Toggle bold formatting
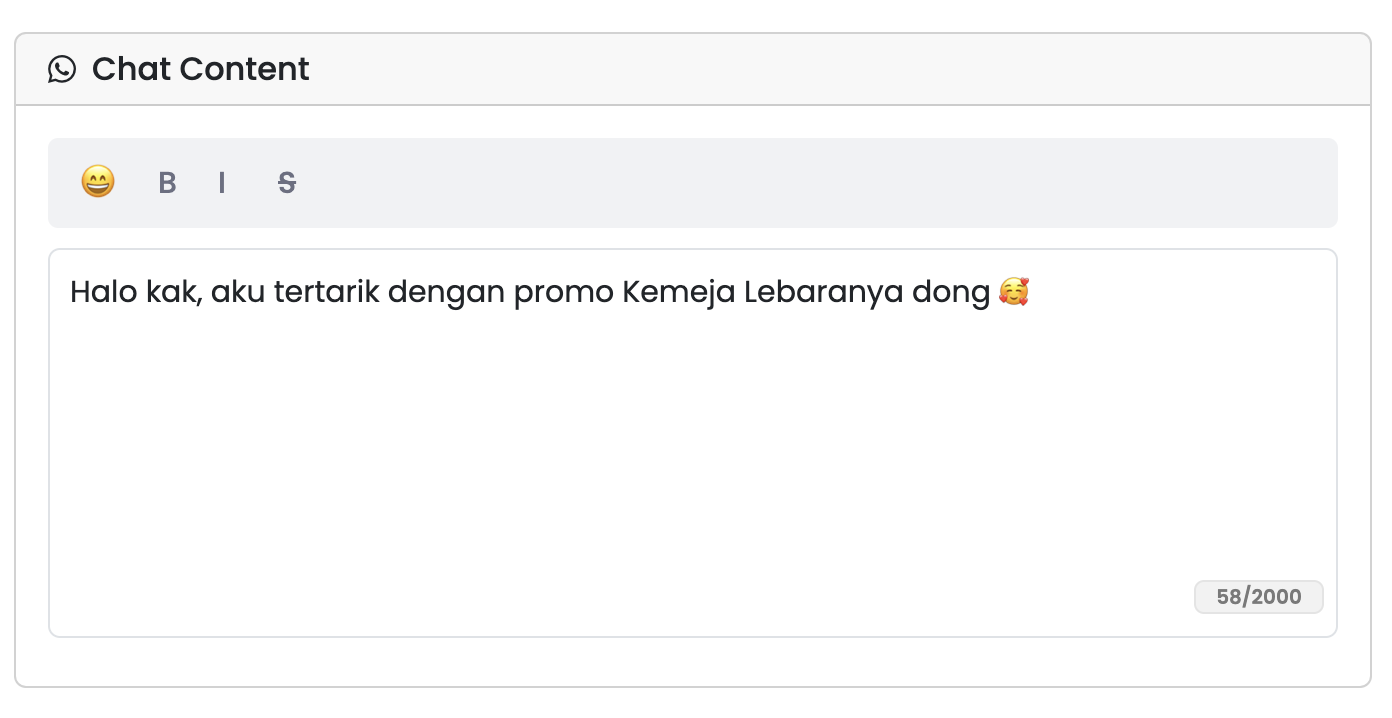The height and width of the screenshot is (718, 1392). 167,183
